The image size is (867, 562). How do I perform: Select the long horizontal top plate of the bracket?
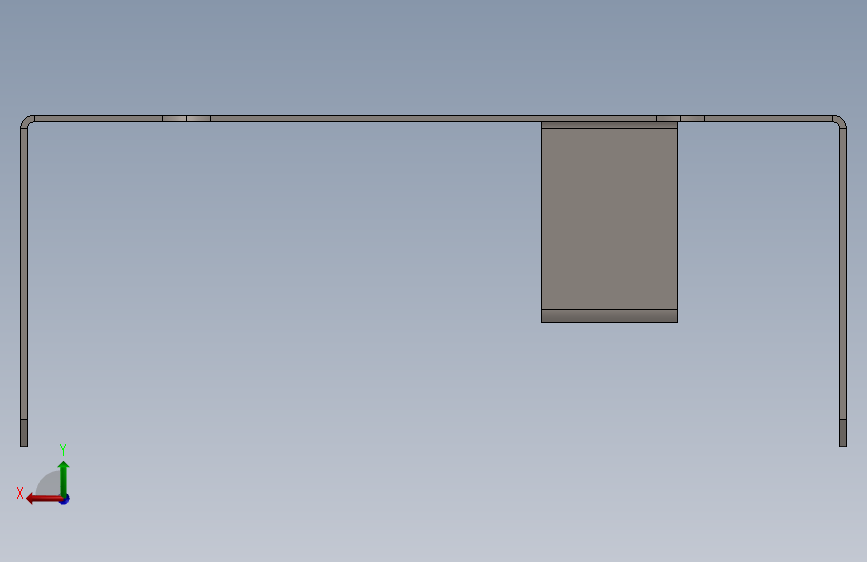coord(434,118)
